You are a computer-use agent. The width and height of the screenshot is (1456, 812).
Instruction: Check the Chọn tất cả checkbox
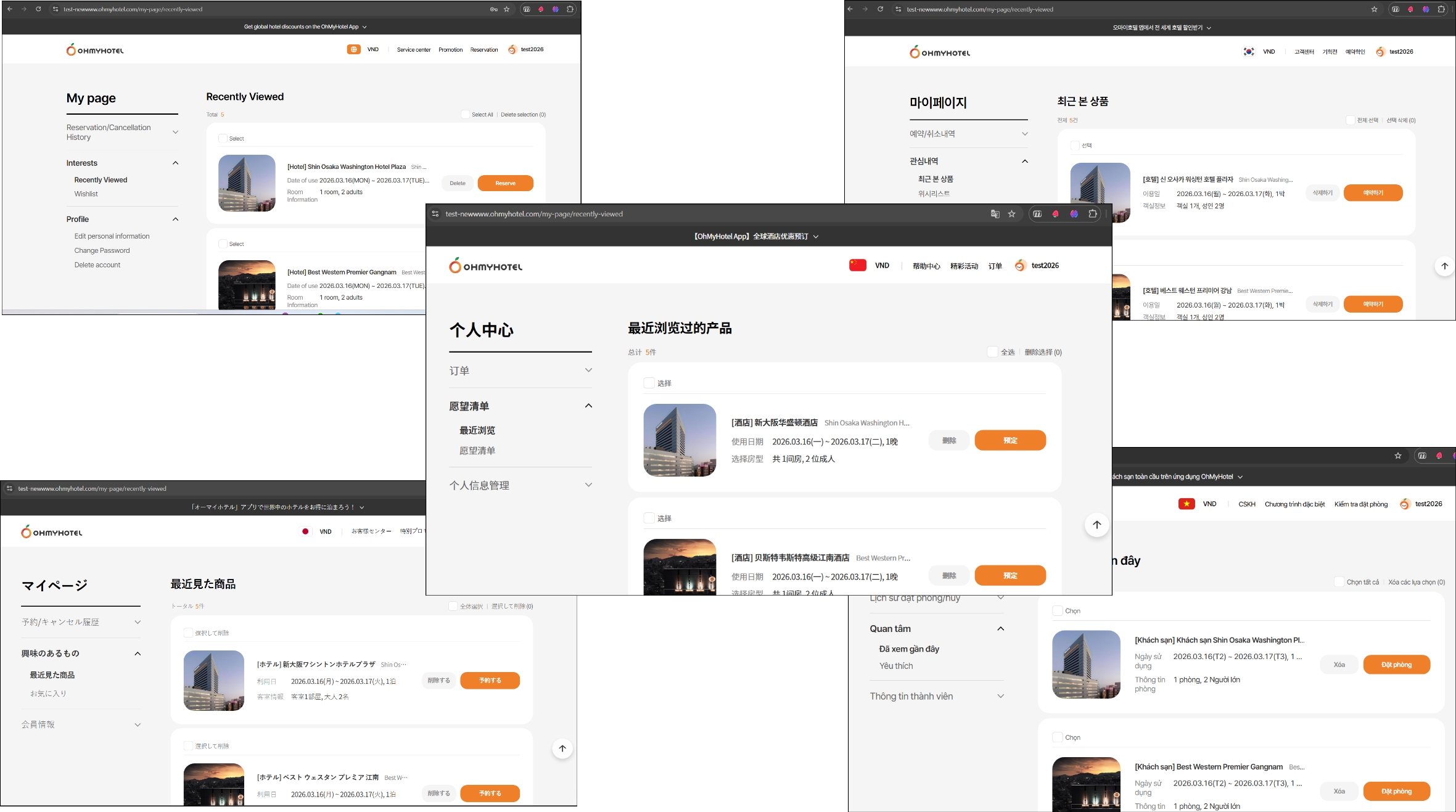[1339, 582]
